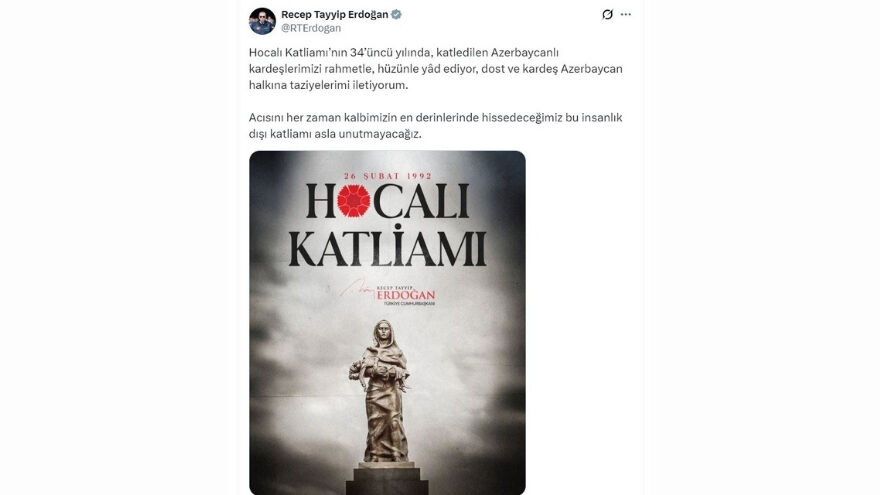Screen dimensions: 880x495
Task: Click the red flower emblem in HOCALI
Action: pos(354,201)
